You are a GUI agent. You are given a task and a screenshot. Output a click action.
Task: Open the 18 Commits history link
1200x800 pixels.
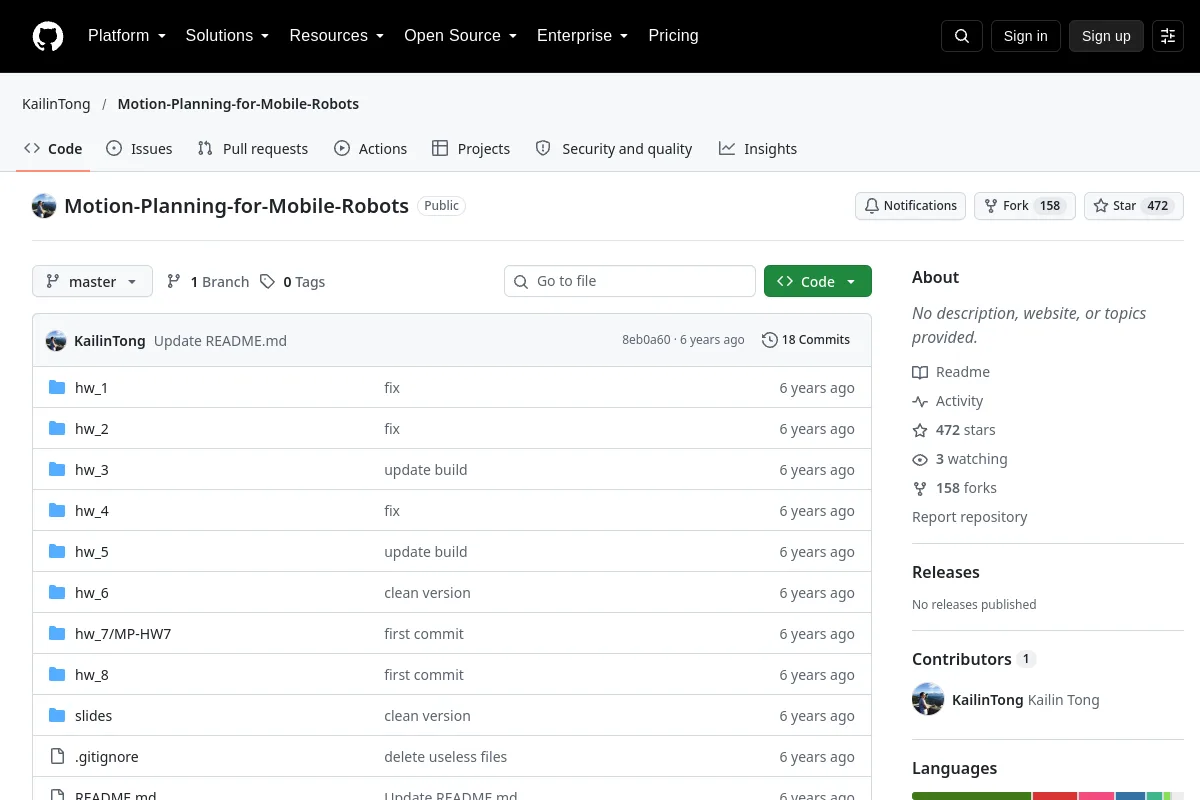pos(806,340)
